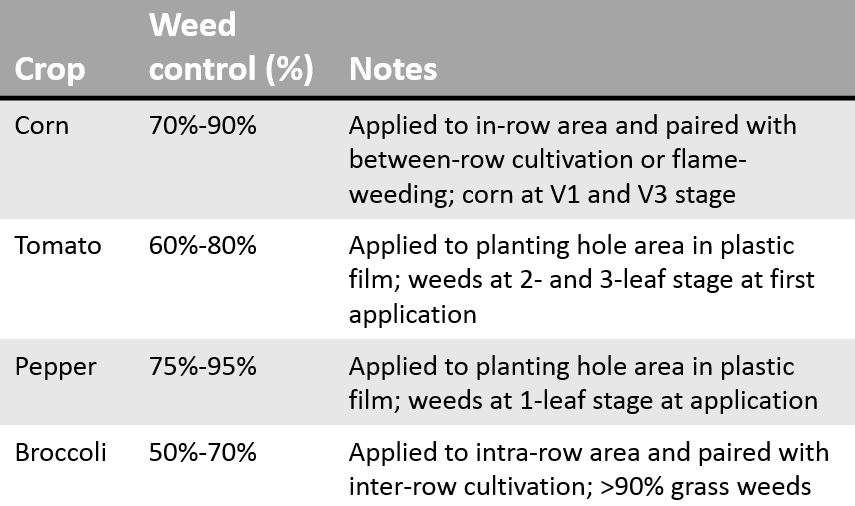The image size is (855, 506).
Task: Click the 70%-90% weed control value
Action: coord(203,126)
